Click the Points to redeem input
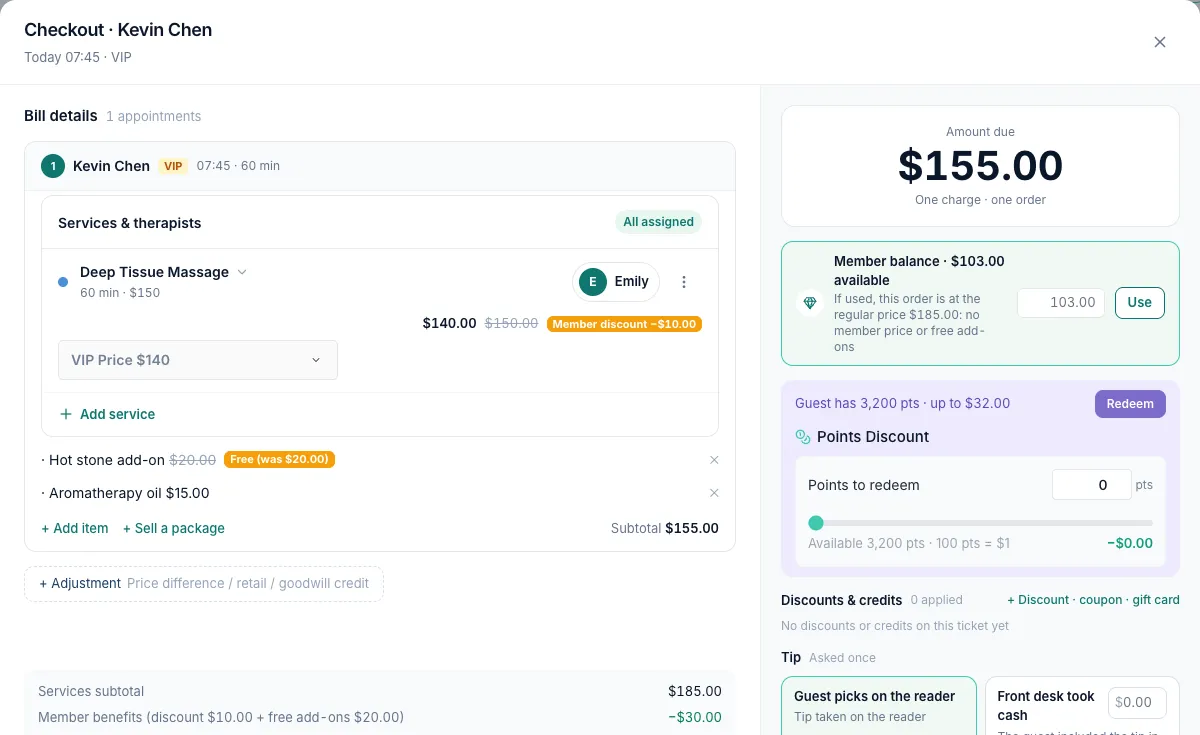The height and width of the screenshot is (735, 1200). click(x=1092, y=485)
